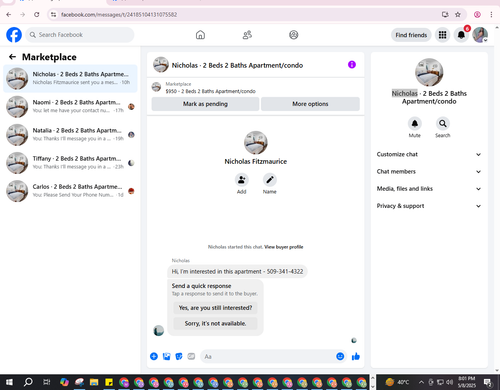Mute the conversation with the bell icon
The height and width of the screenshot is (390, 500).
(415, 124)
